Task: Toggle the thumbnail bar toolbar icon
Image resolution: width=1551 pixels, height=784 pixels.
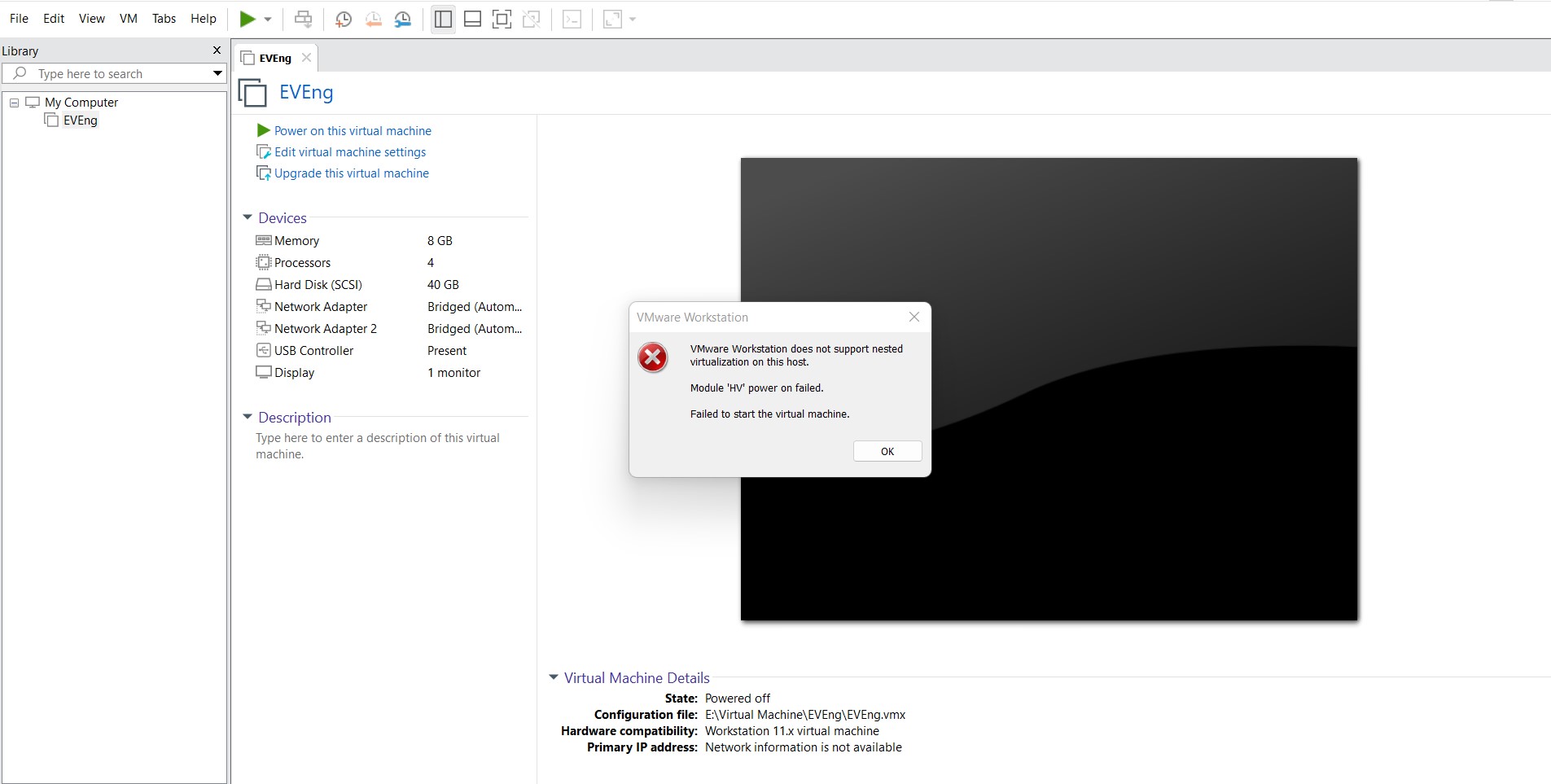Action: [x=472, y=20]
